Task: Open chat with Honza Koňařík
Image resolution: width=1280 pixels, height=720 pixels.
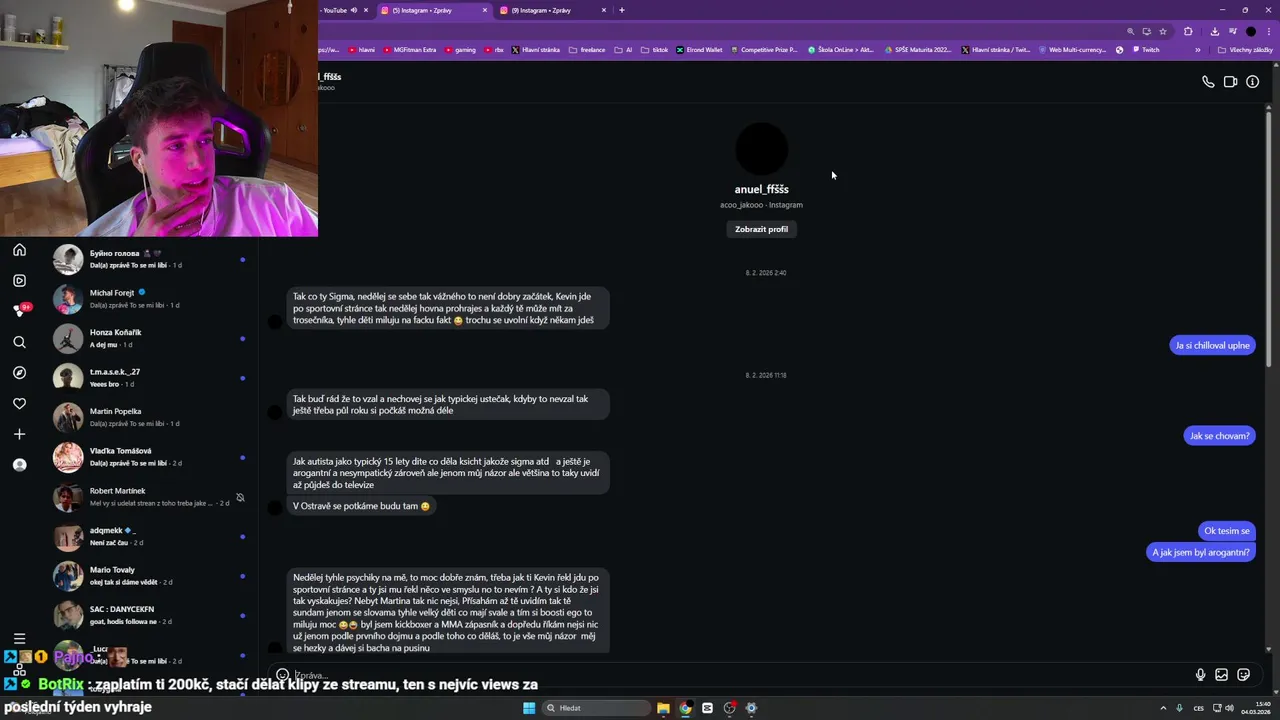Action: [x=154, y=338]
